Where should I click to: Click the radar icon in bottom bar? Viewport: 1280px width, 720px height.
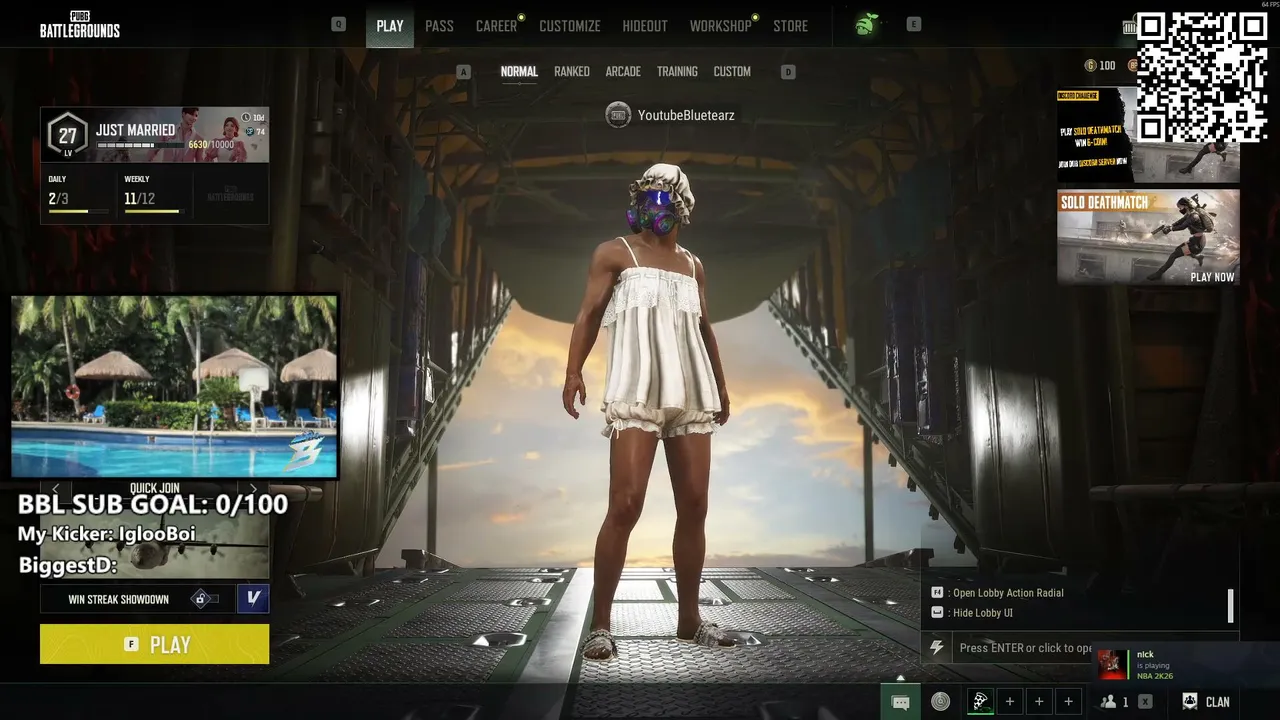click(940, 702)
